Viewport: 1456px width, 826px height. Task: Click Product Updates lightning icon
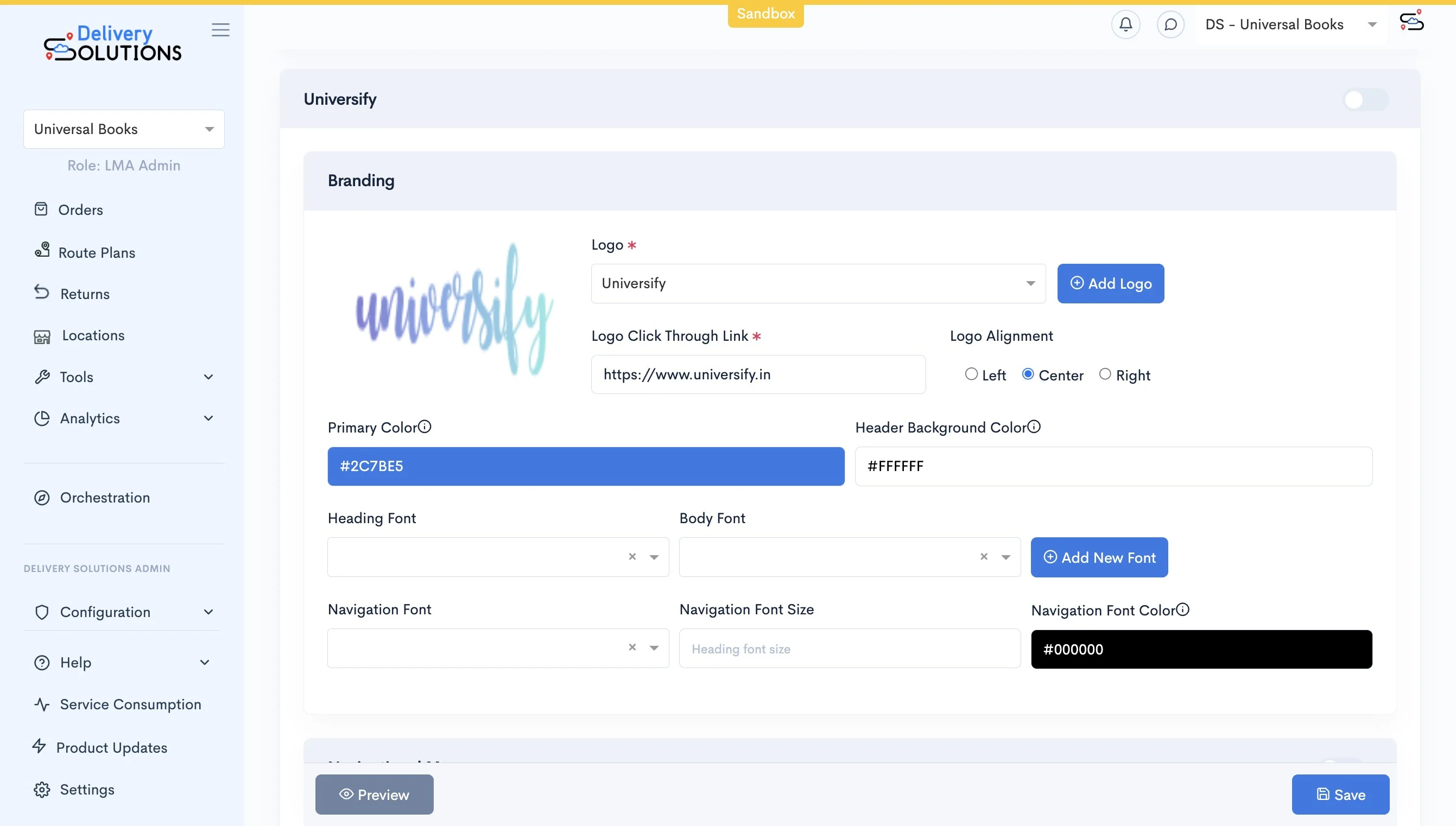pyautogui.click(x=39, y=746)
